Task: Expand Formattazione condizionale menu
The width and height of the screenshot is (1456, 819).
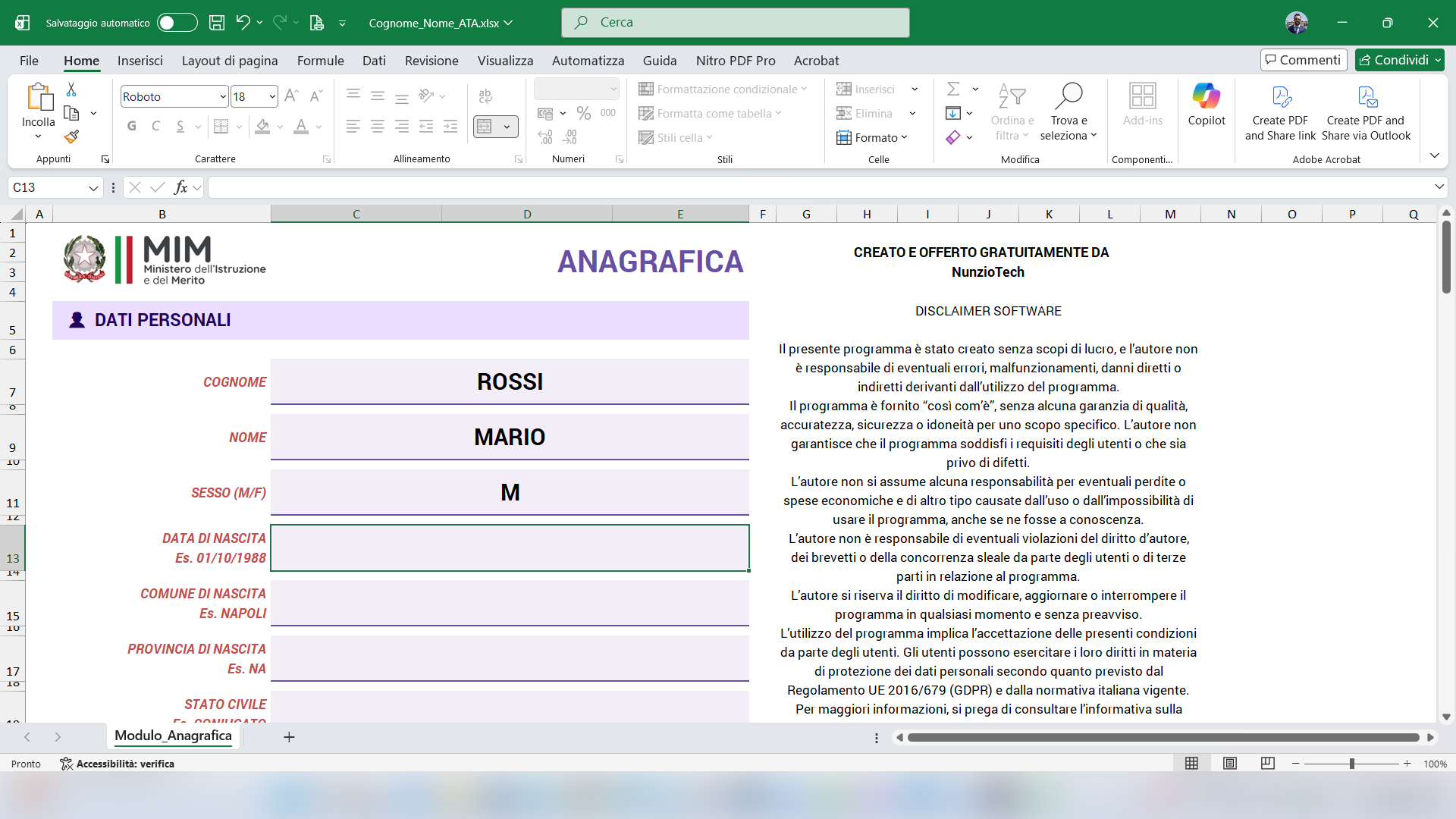Action: click(x=723, y=89)
